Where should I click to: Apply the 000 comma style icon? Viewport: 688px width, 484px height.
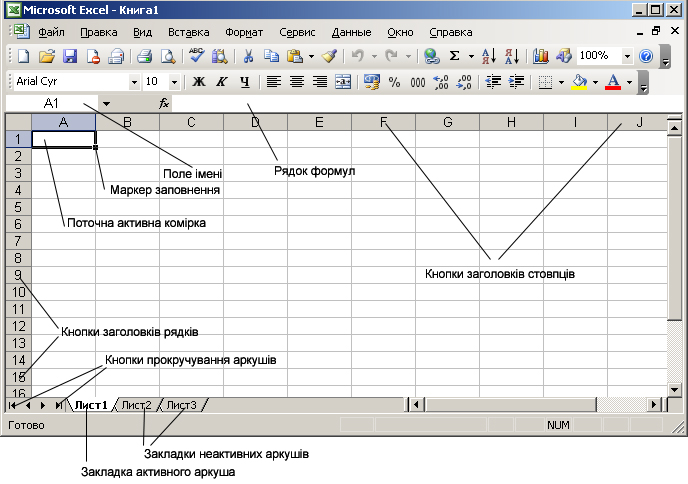pyautogui.click(x=418, y=82)
